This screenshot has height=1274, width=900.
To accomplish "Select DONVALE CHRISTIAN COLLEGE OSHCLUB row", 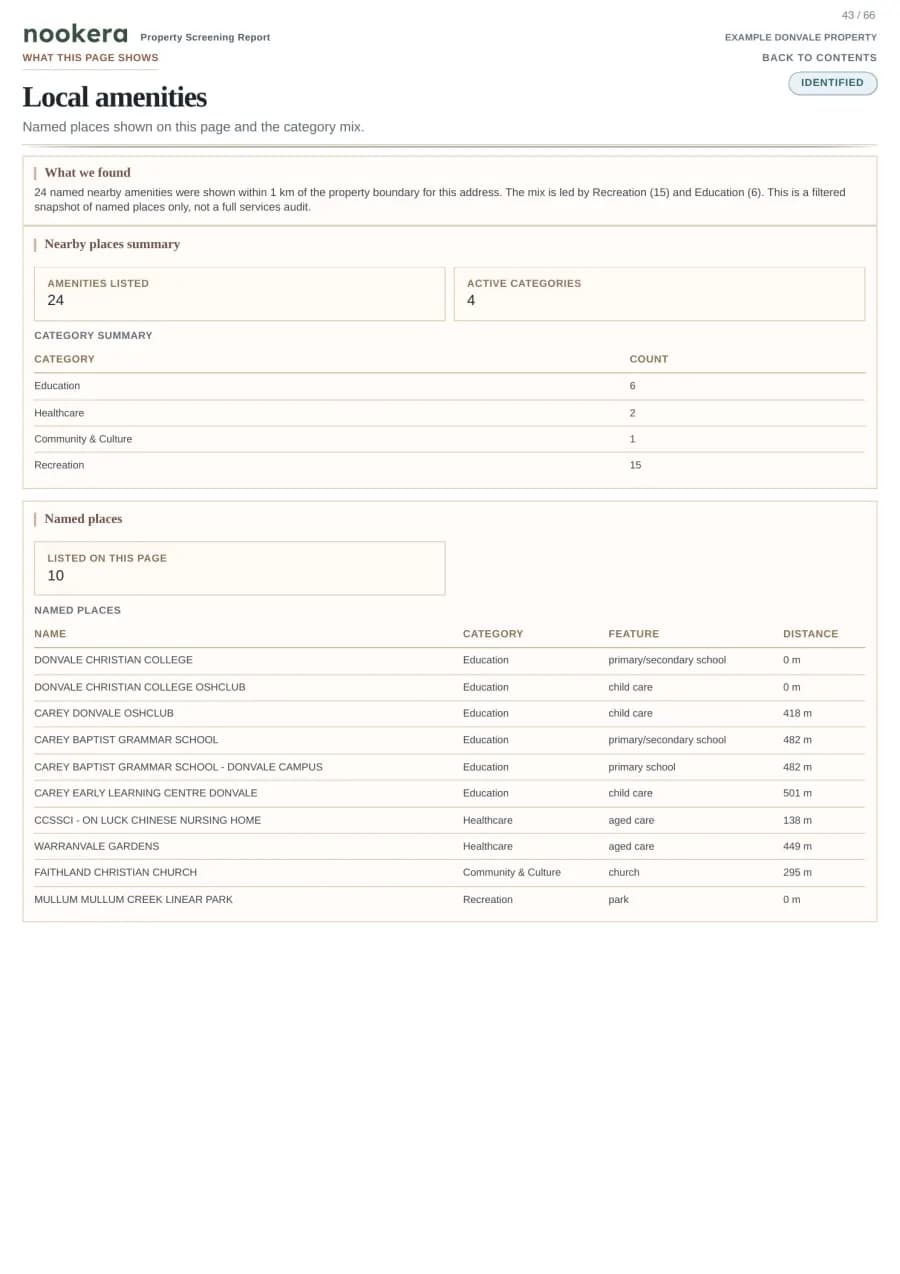I will point(449,687).
